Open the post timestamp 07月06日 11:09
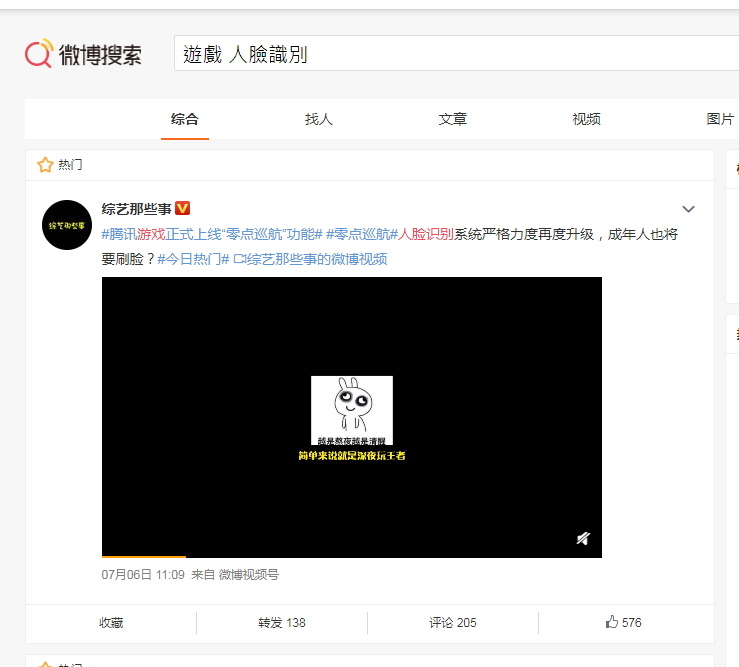The height and width of the screenshot is (667, 739). point(143,575)
